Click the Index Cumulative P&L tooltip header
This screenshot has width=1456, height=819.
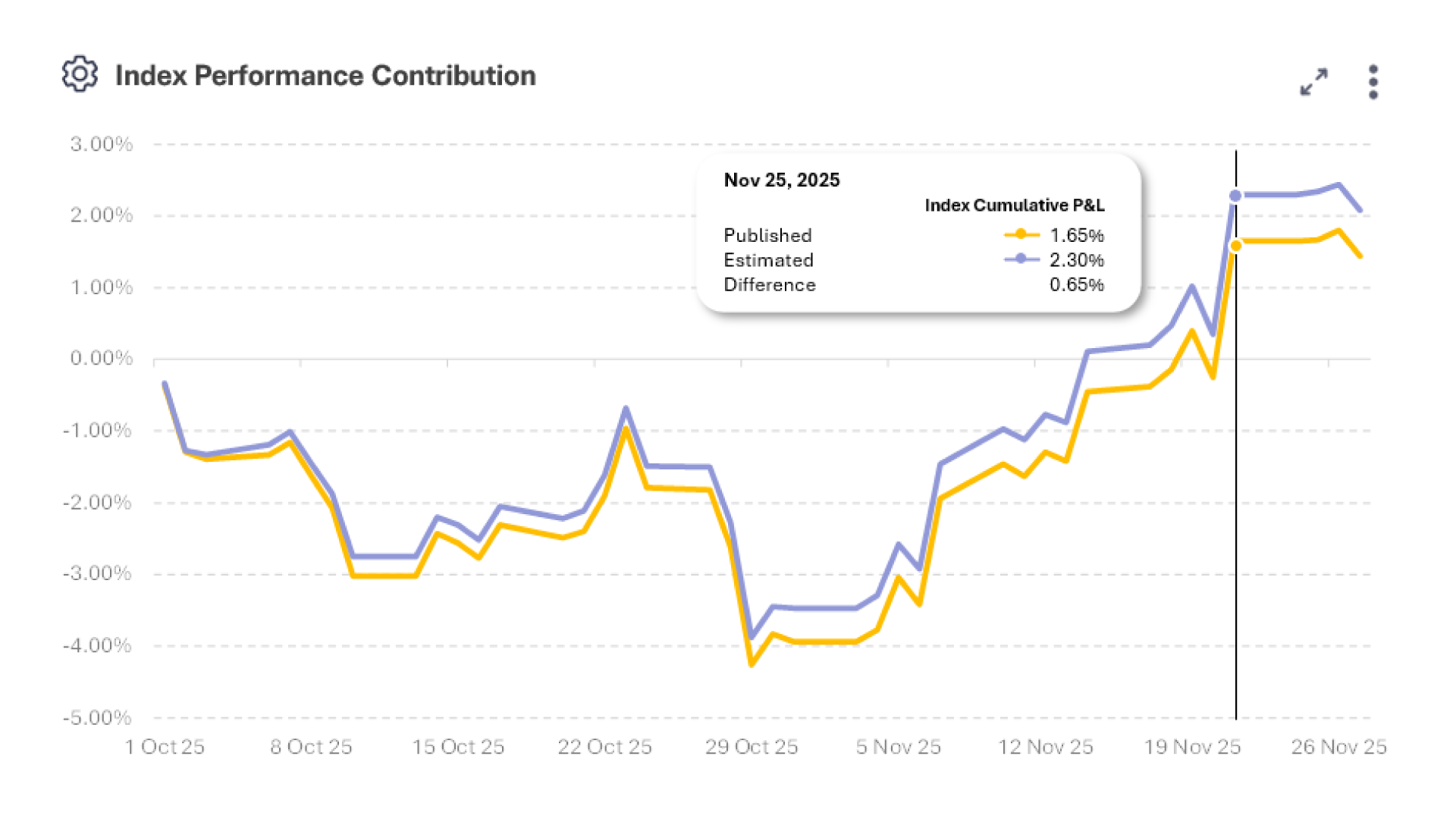click(x=1014, y=206)
